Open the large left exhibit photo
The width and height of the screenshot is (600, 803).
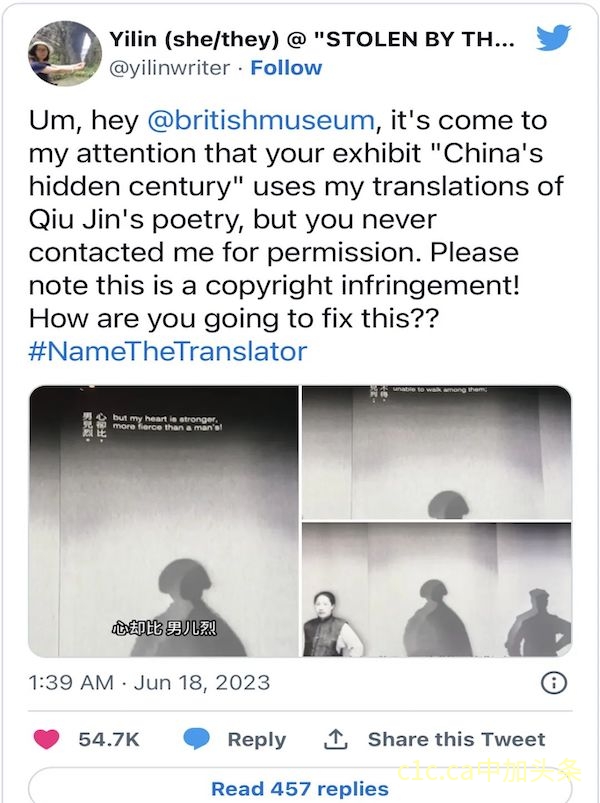(x=164, y=521)
